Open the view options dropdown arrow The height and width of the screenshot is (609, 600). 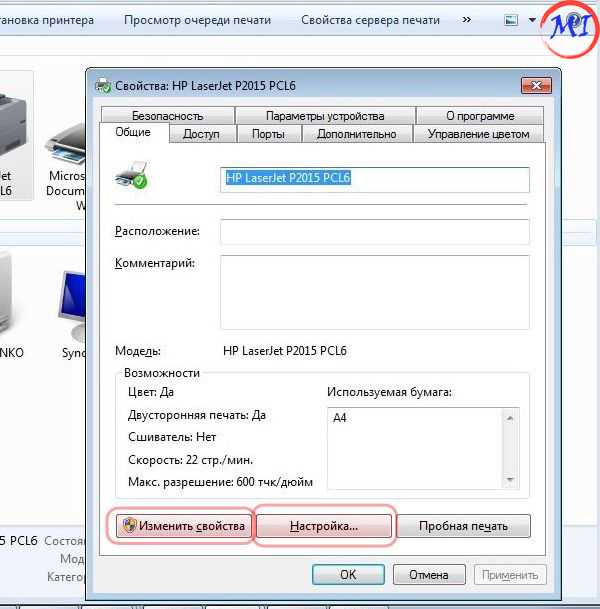tap(532, 20)
